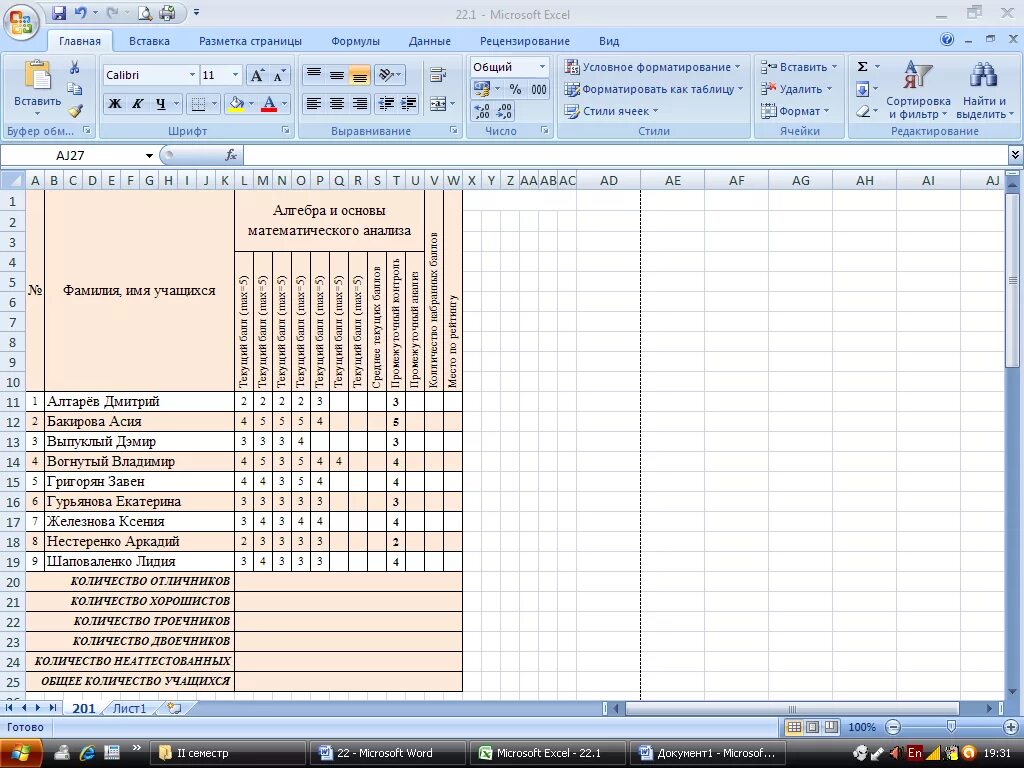The width and height of the screenshot is (1024, 768).
Task: Paste with the large Вставить clipboard icon
Action: [x=37, y=76]
